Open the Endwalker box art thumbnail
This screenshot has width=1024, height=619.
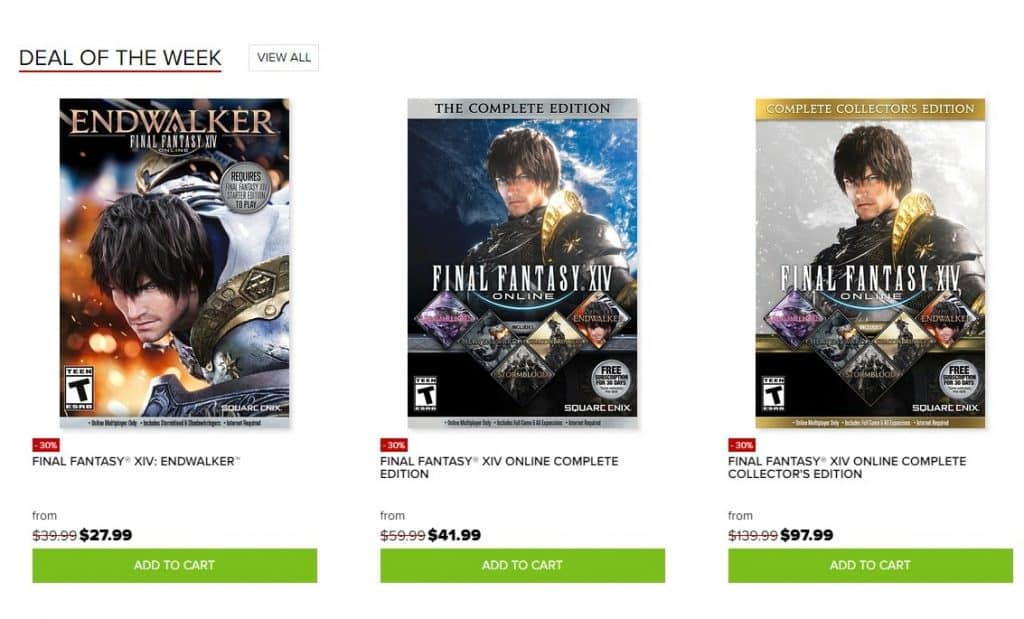pos(174,263)
